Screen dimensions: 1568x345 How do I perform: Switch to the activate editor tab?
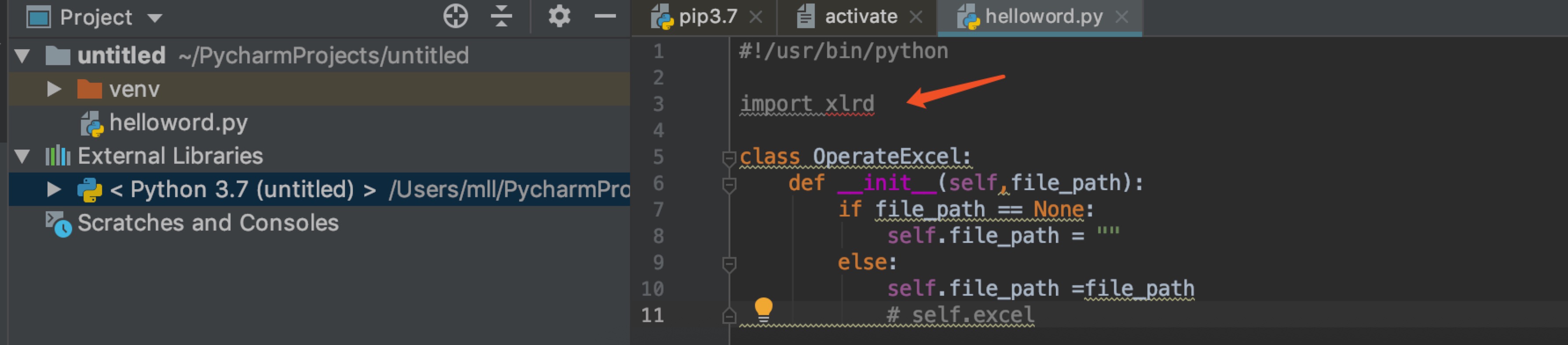pos(860,16)
